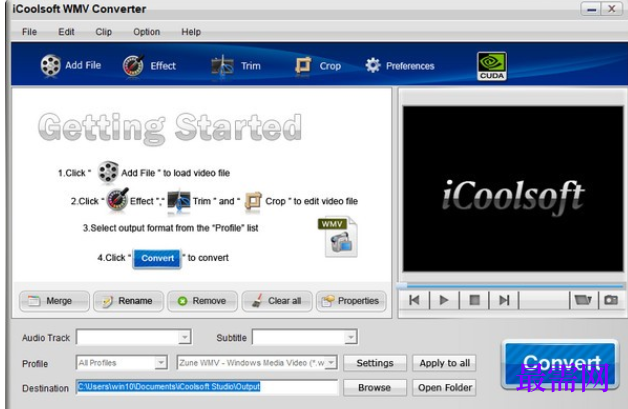This screenshot has height=409, width=628.
Task: Open the Effect tool in toolbar
Action: click(x=149, y=66)
